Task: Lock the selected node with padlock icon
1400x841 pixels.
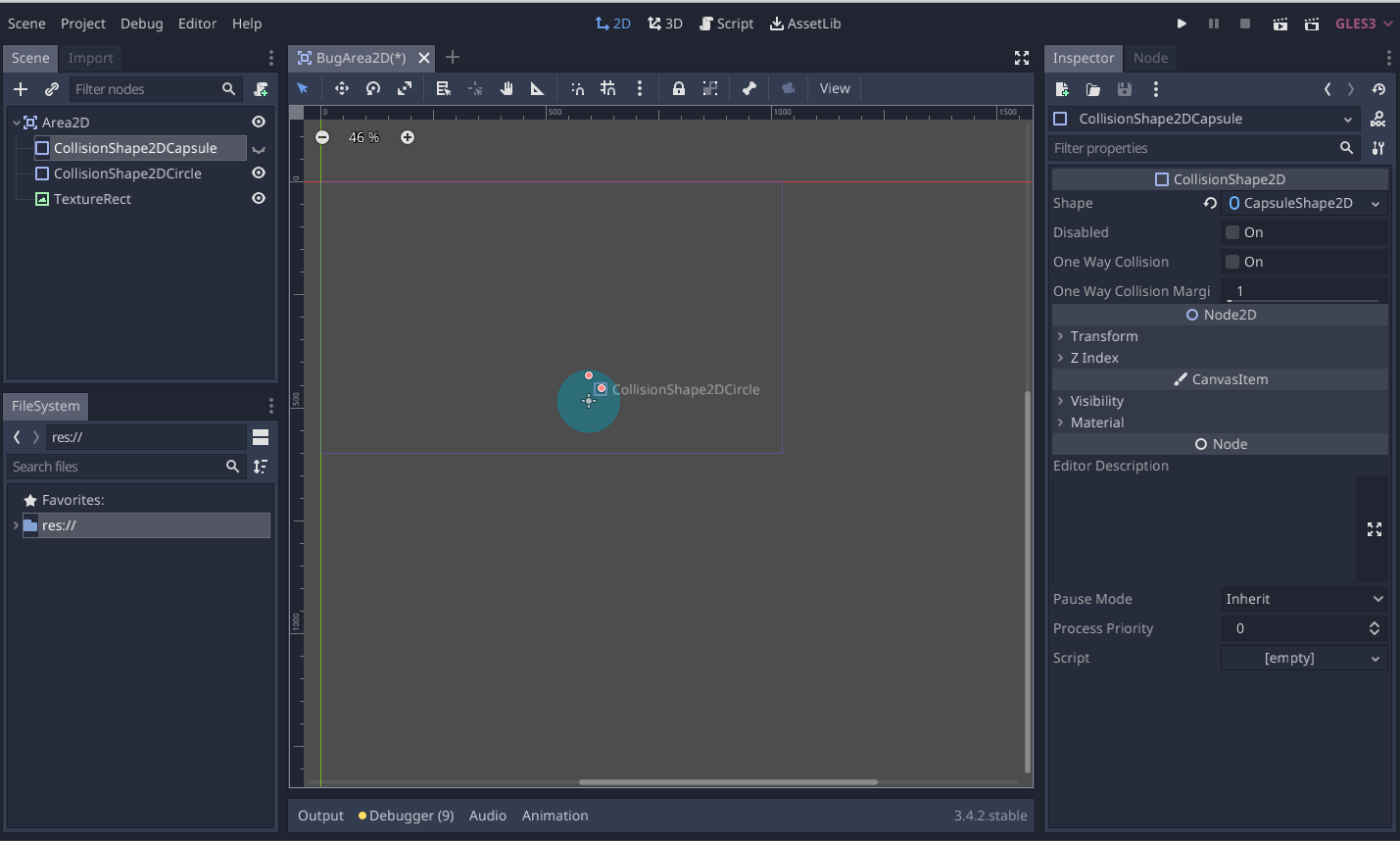Action: point(678,88)
